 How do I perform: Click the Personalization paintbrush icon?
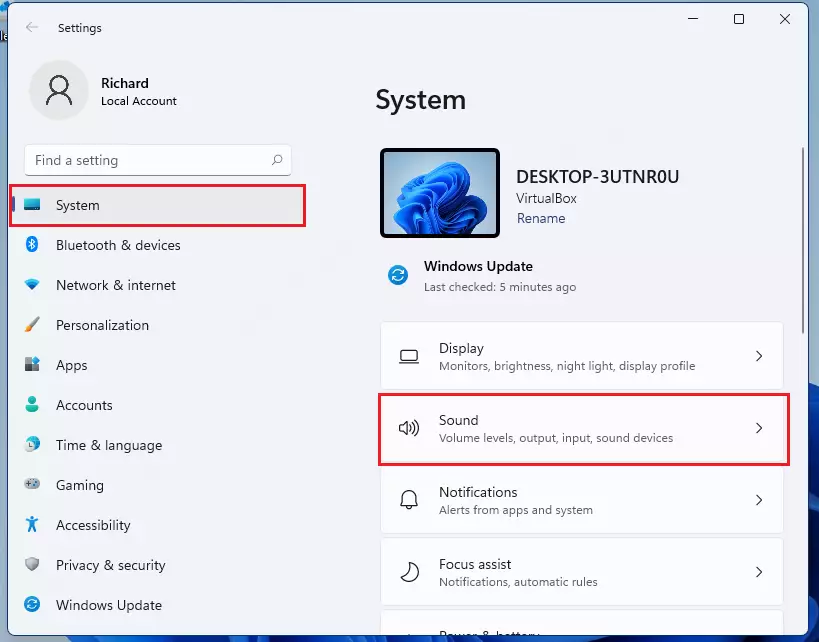point(32,324)
